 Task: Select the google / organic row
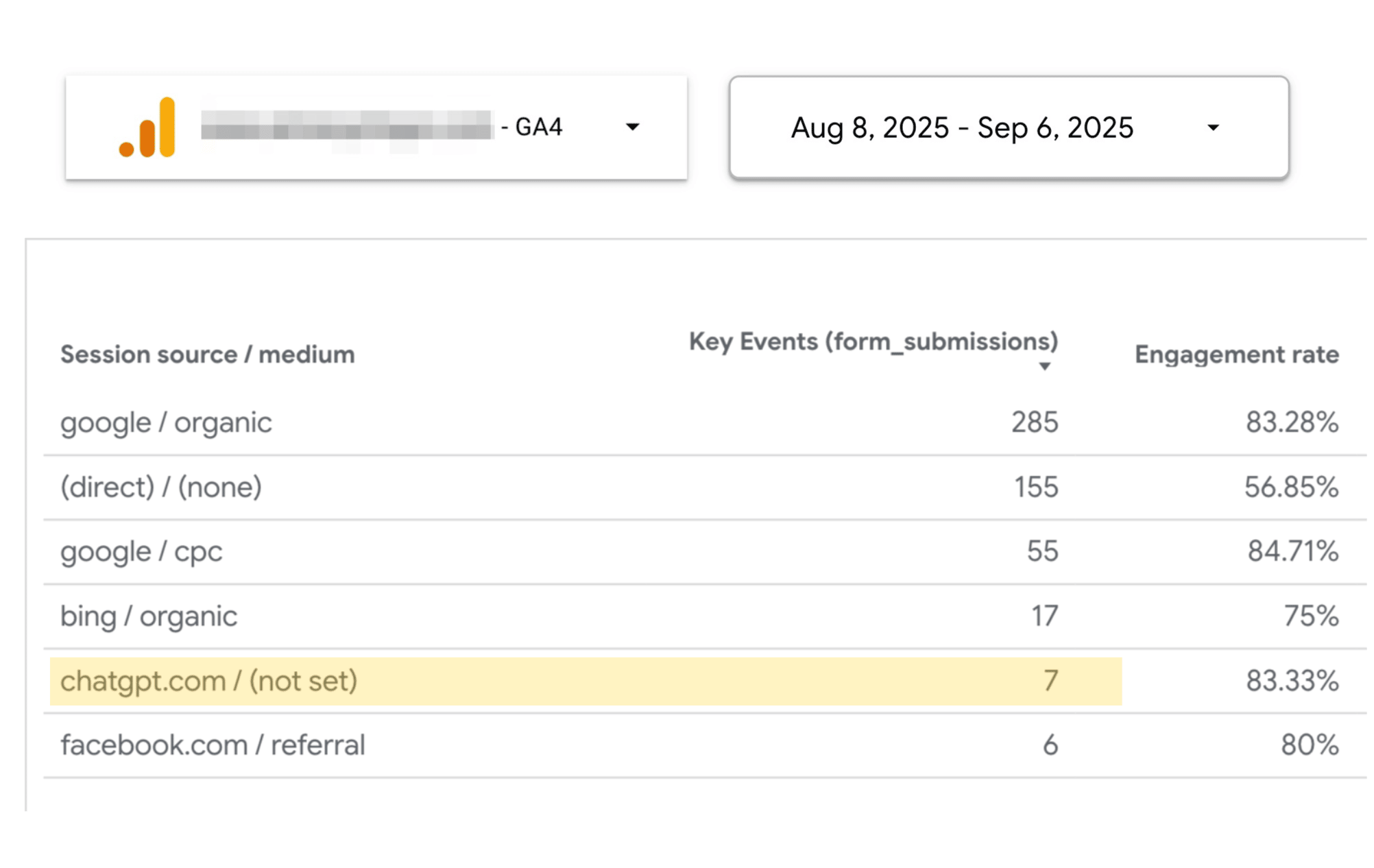click(704, 422)
